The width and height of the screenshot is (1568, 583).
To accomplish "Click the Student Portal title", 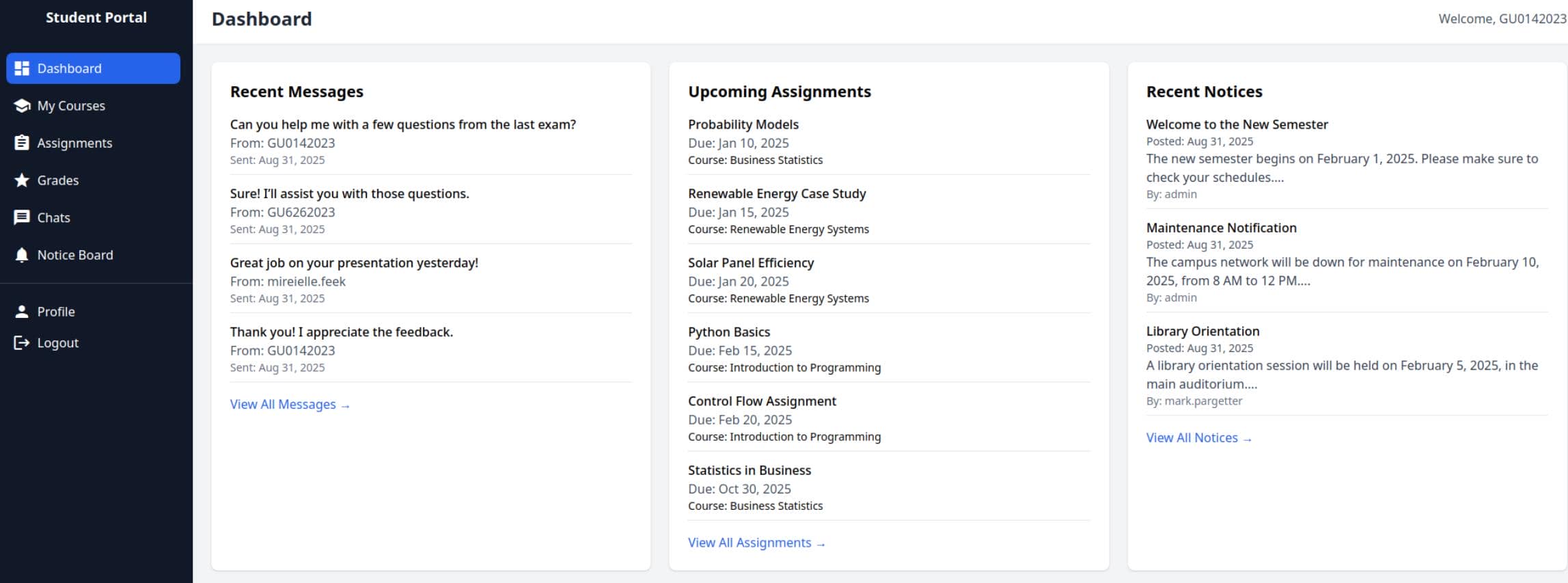I will 96,18.
